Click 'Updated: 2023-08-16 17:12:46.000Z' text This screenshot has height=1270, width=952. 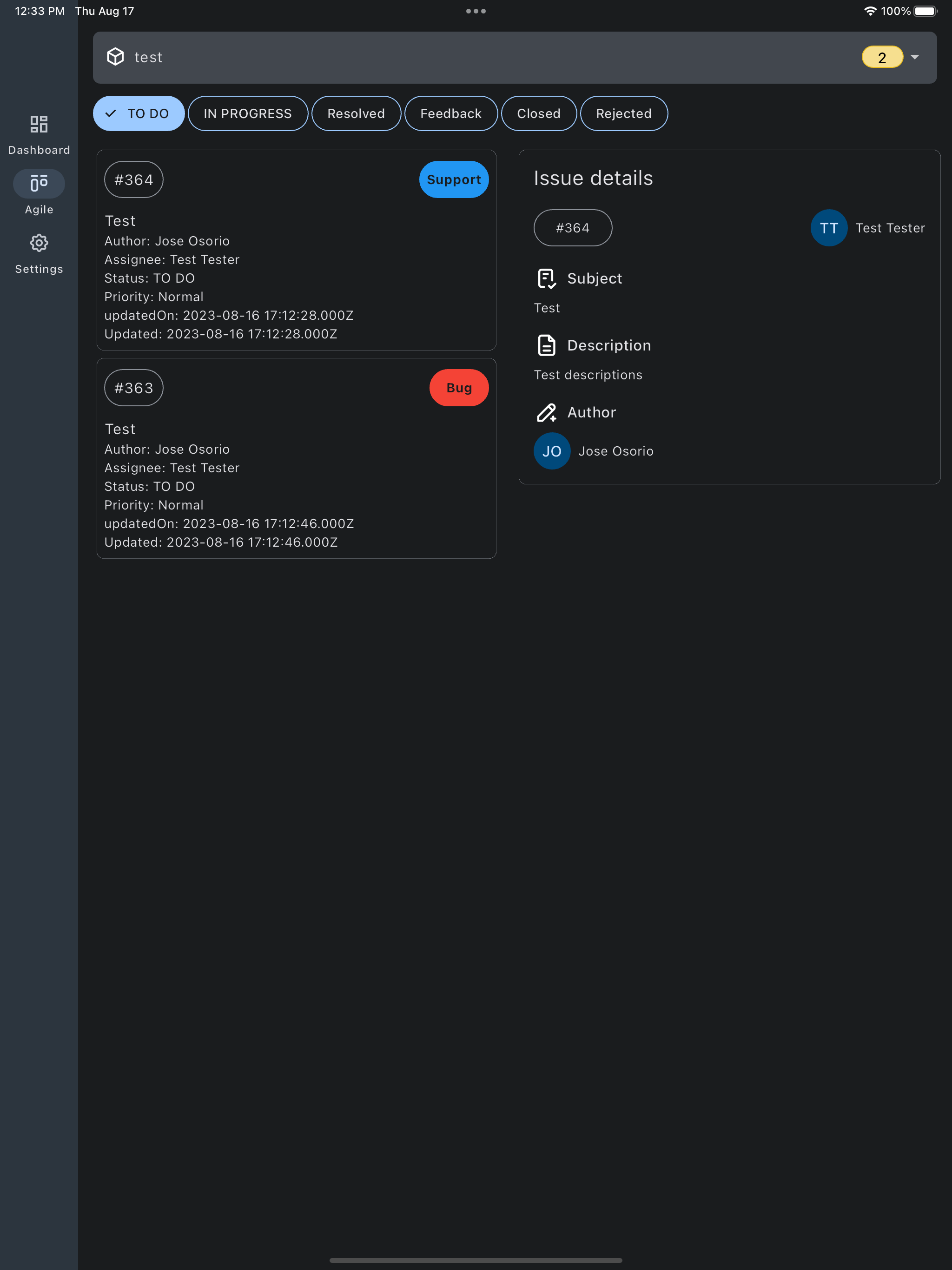221,542
